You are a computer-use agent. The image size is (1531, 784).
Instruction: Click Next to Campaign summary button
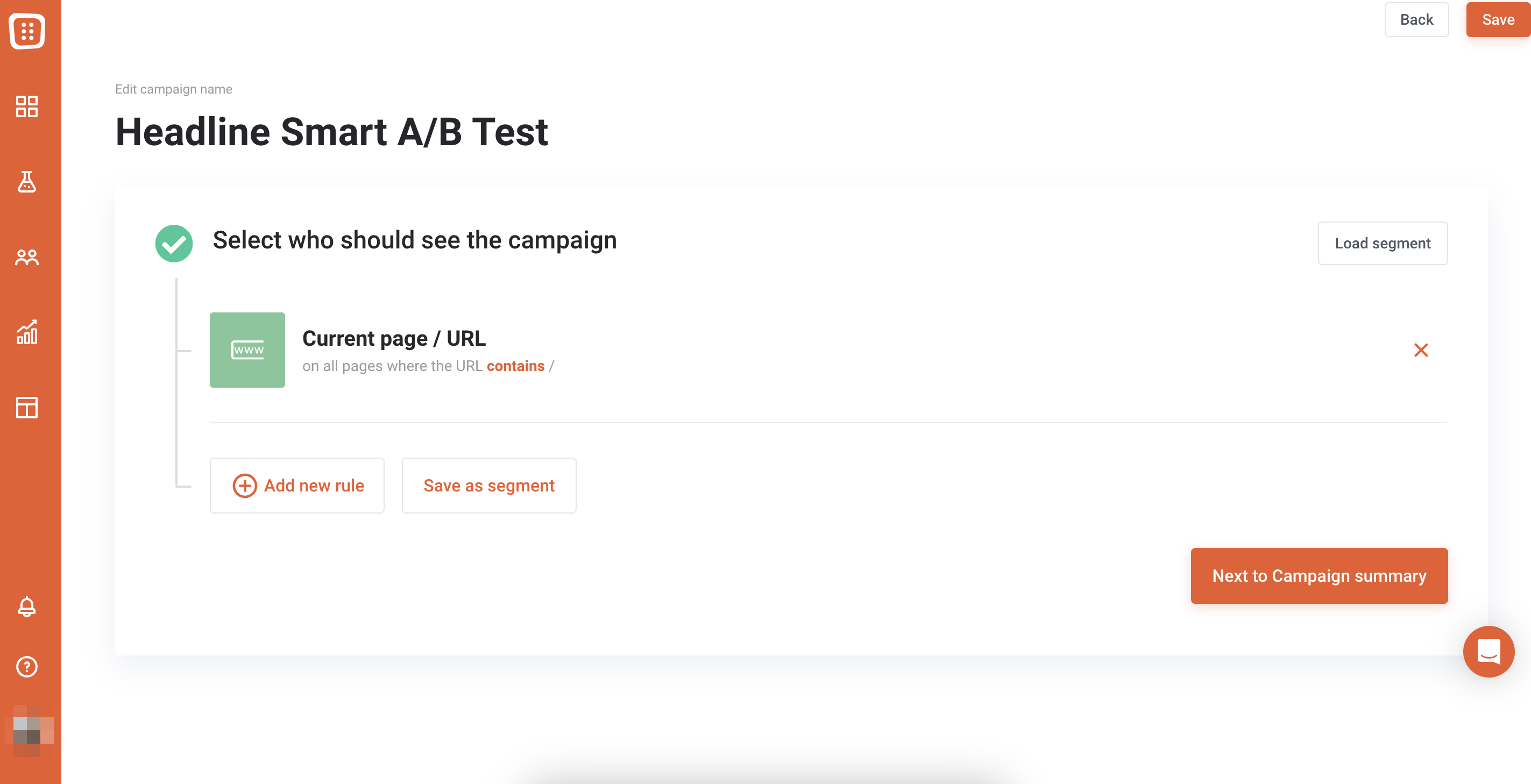click(x=1319, y=576)
